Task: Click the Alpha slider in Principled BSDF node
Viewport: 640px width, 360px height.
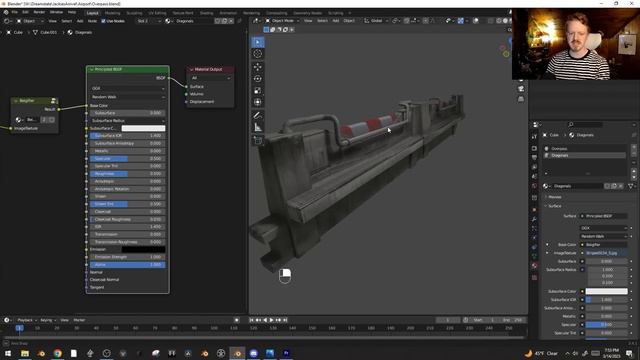Action: pos(128,264)
